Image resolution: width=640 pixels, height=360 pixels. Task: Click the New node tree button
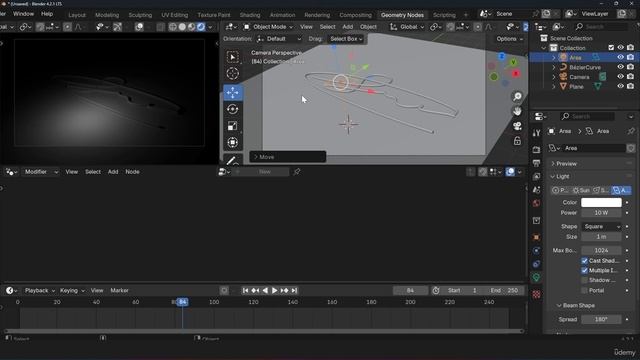pyautogui.click(x=265, y=172)
